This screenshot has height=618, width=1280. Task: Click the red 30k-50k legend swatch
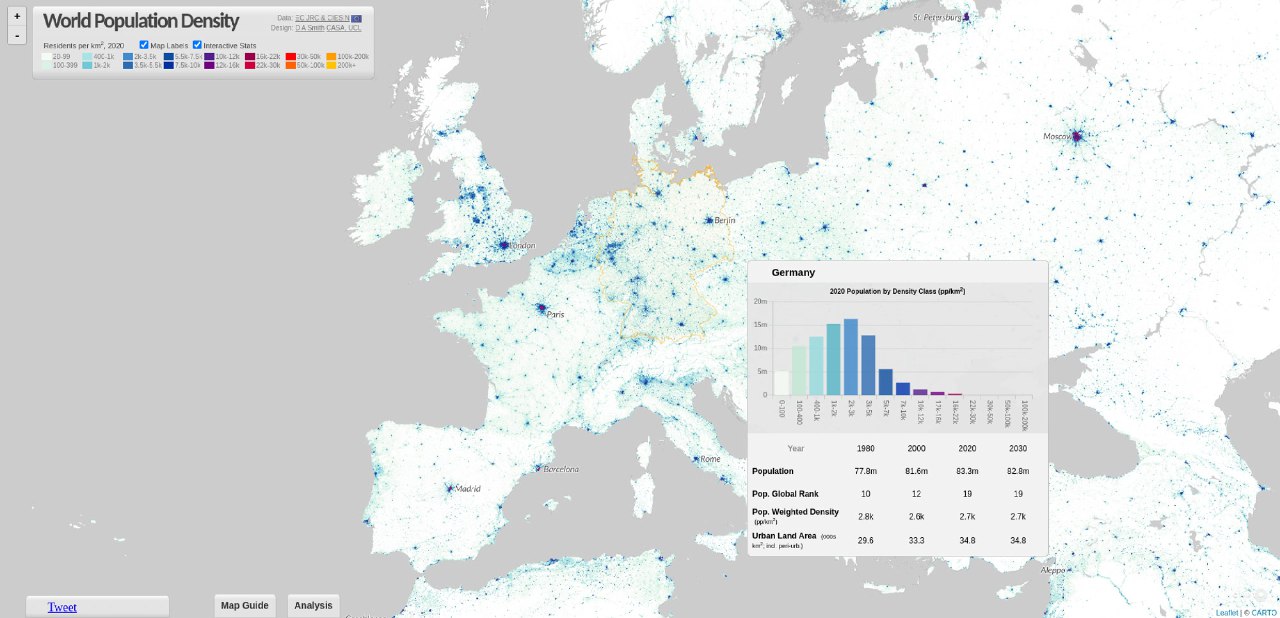click(x=290, y=57)
